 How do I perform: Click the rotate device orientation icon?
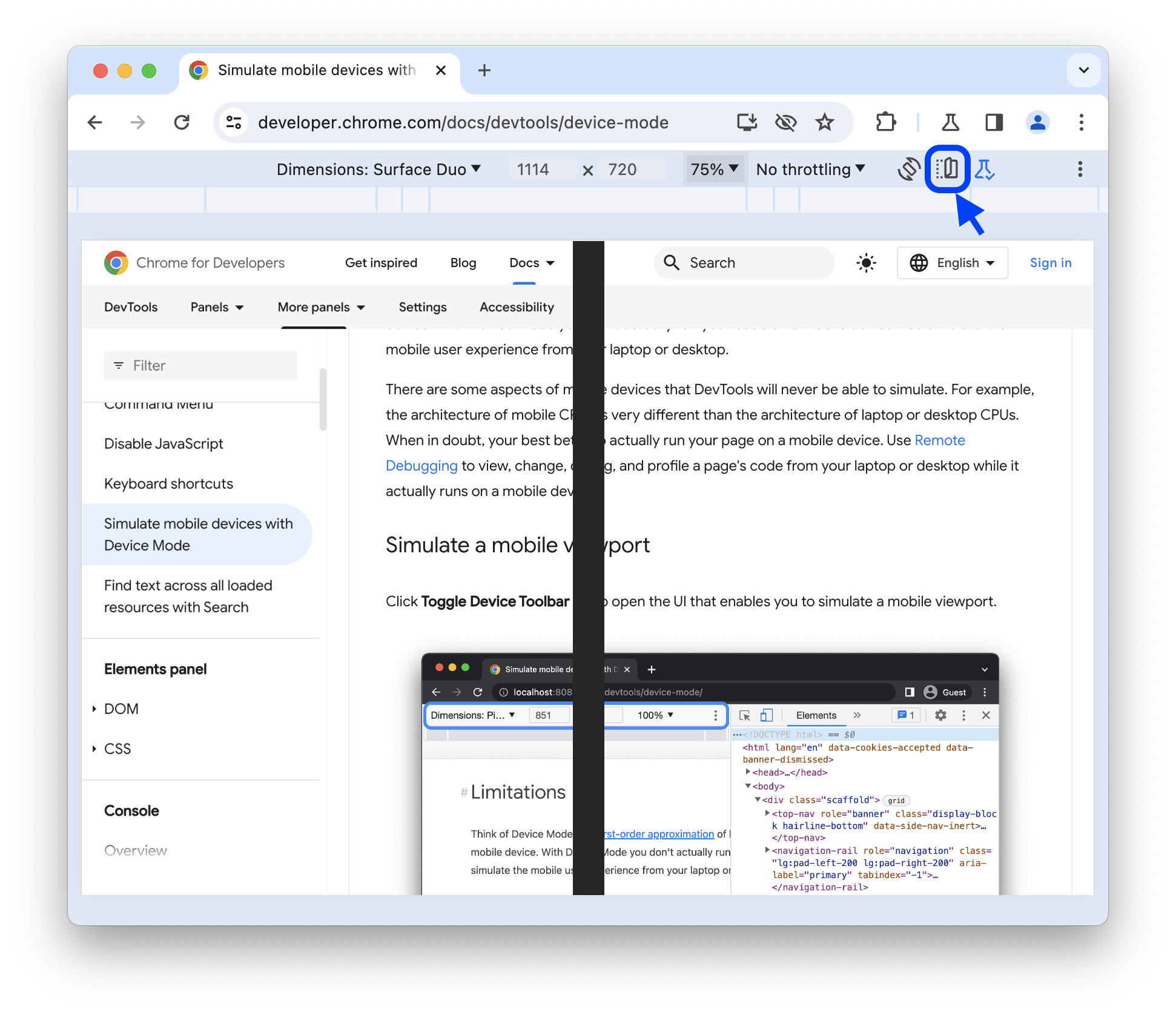coord(907,169)
